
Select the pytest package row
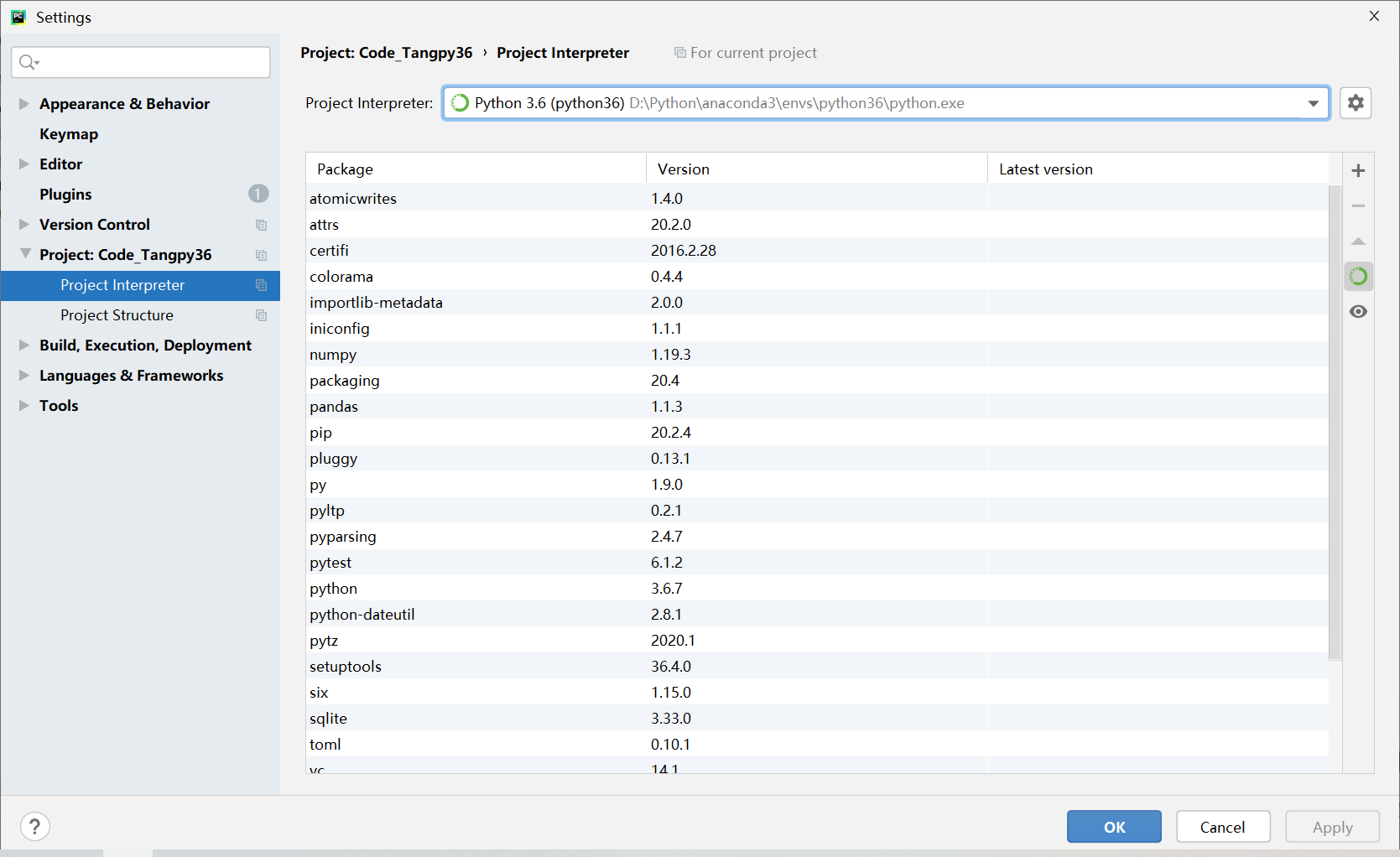click(x=818, y=563)
